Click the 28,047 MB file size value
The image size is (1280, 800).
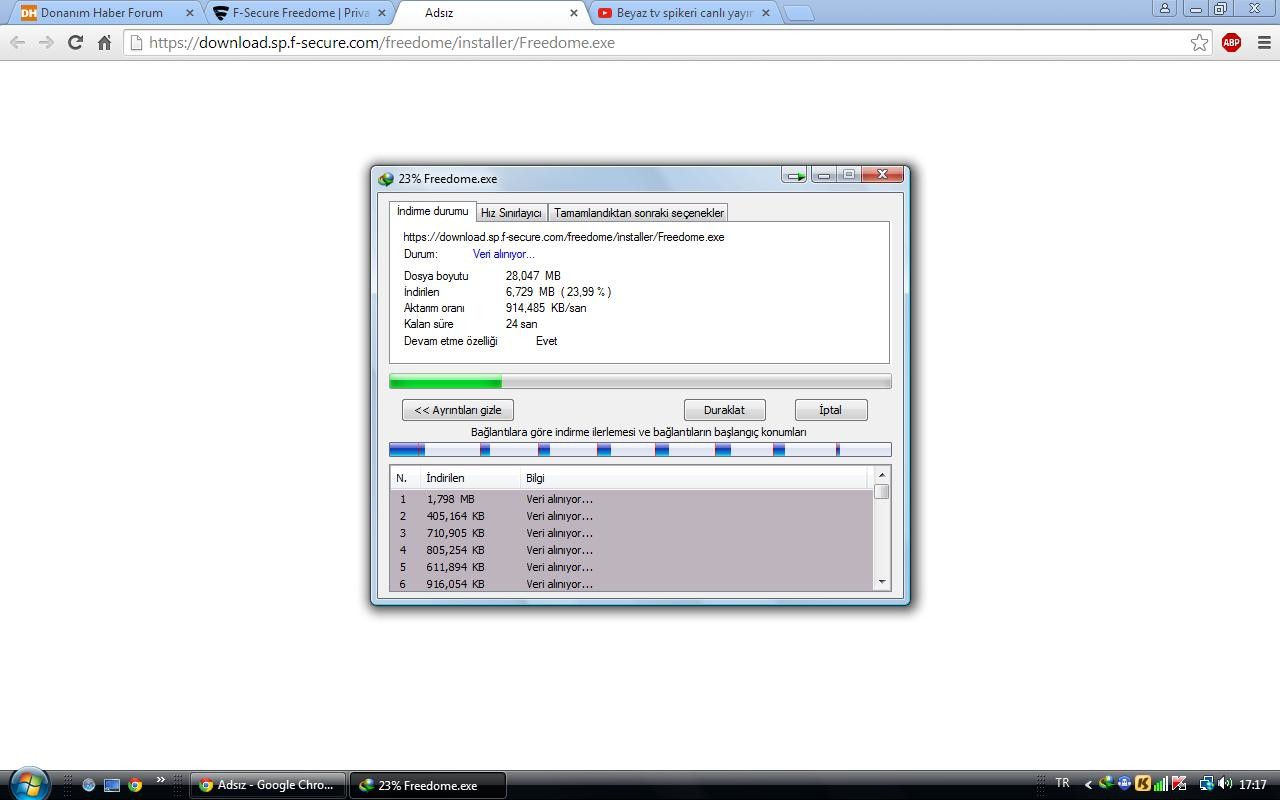click(x=533, y=275)
